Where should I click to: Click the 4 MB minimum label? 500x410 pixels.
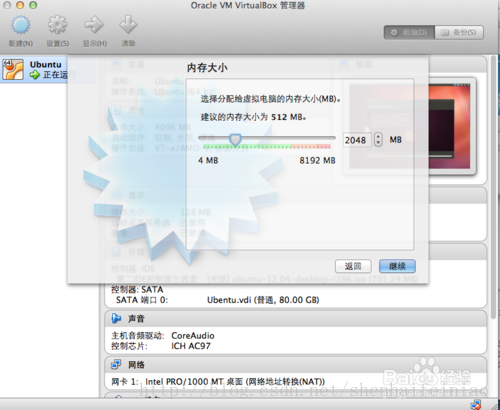click(208, 161)
